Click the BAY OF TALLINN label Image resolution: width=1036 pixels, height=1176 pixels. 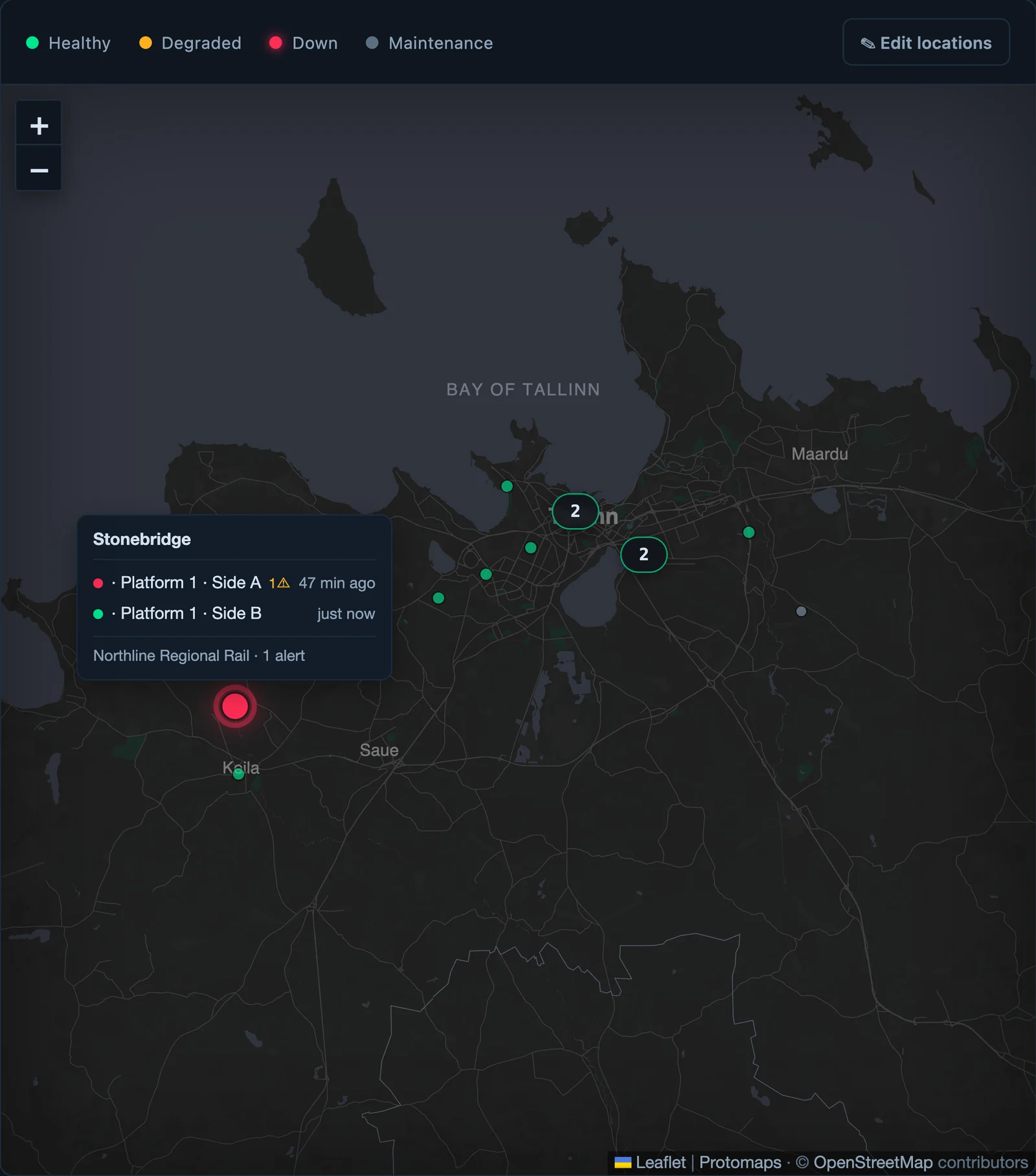pyautogui.click(x=523, y=390)
